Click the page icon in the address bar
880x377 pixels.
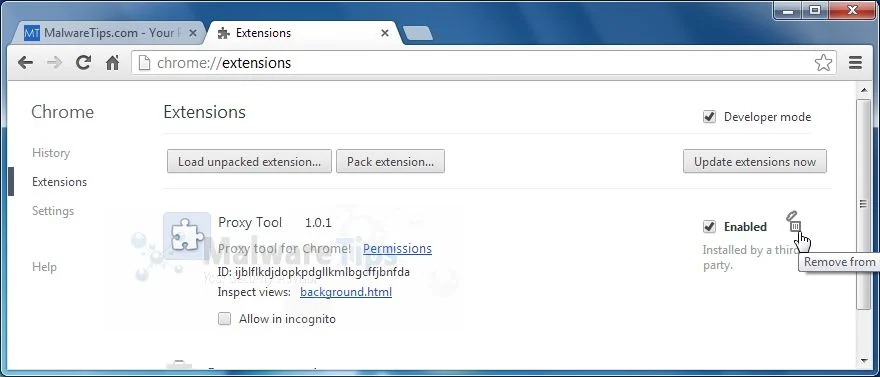pos(144,62)
